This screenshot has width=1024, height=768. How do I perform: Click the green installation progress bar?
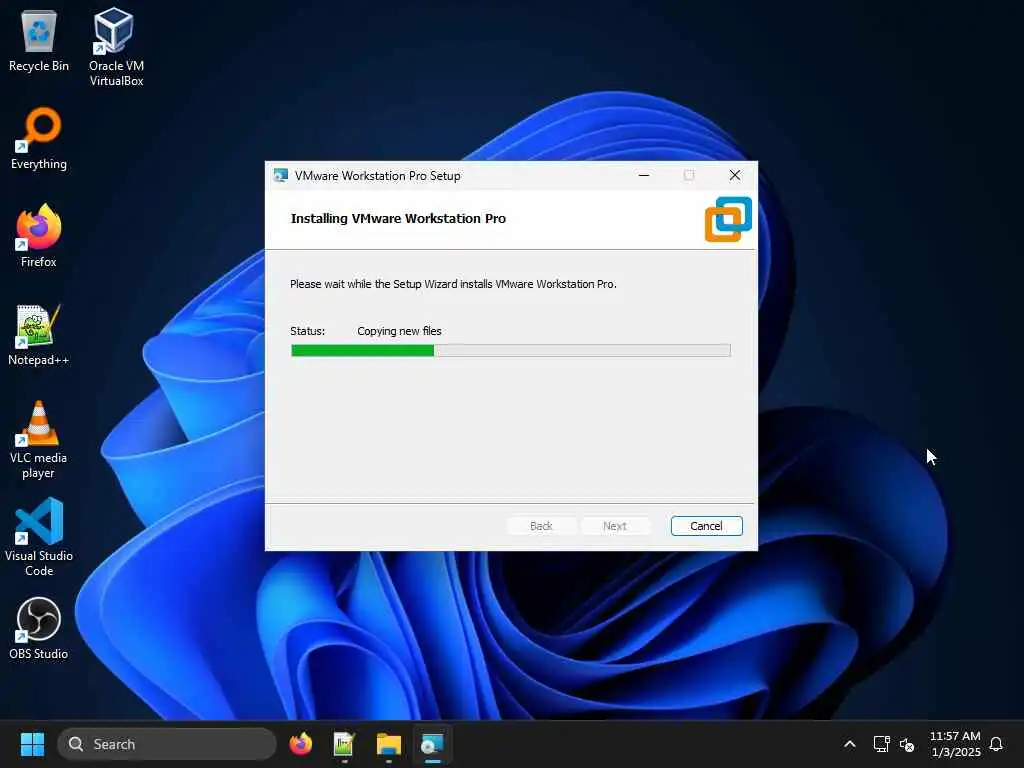[x=510, y=351]
